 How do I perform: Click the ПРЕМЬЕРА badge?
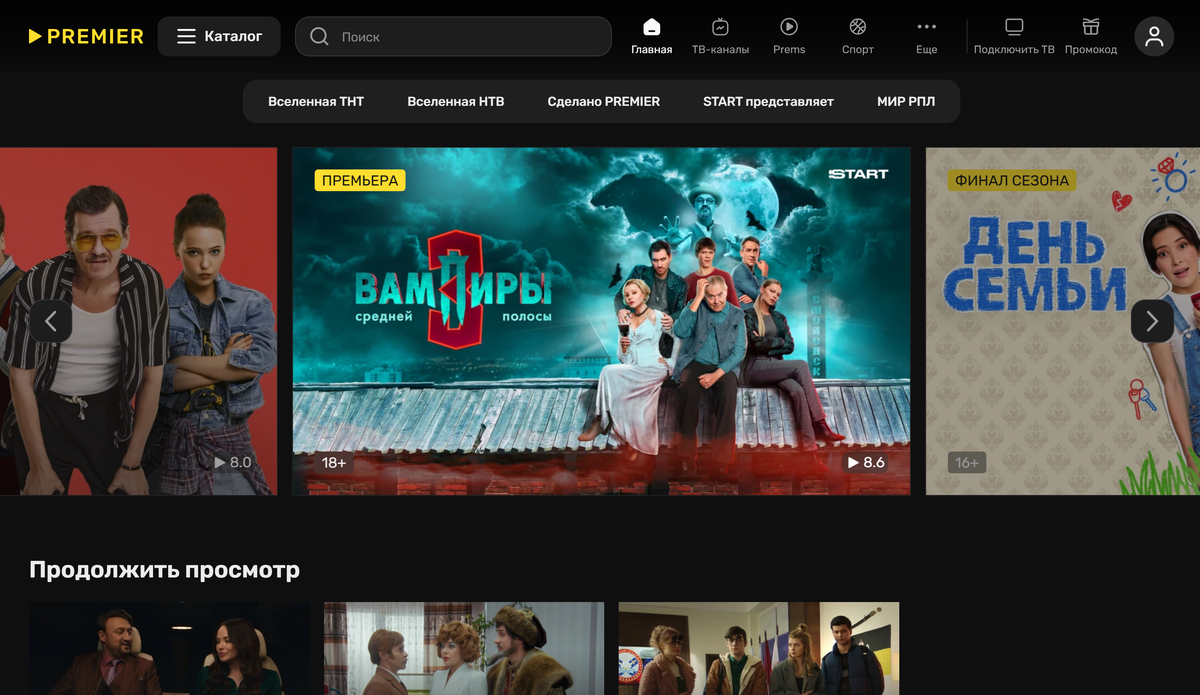coord(360,181)
